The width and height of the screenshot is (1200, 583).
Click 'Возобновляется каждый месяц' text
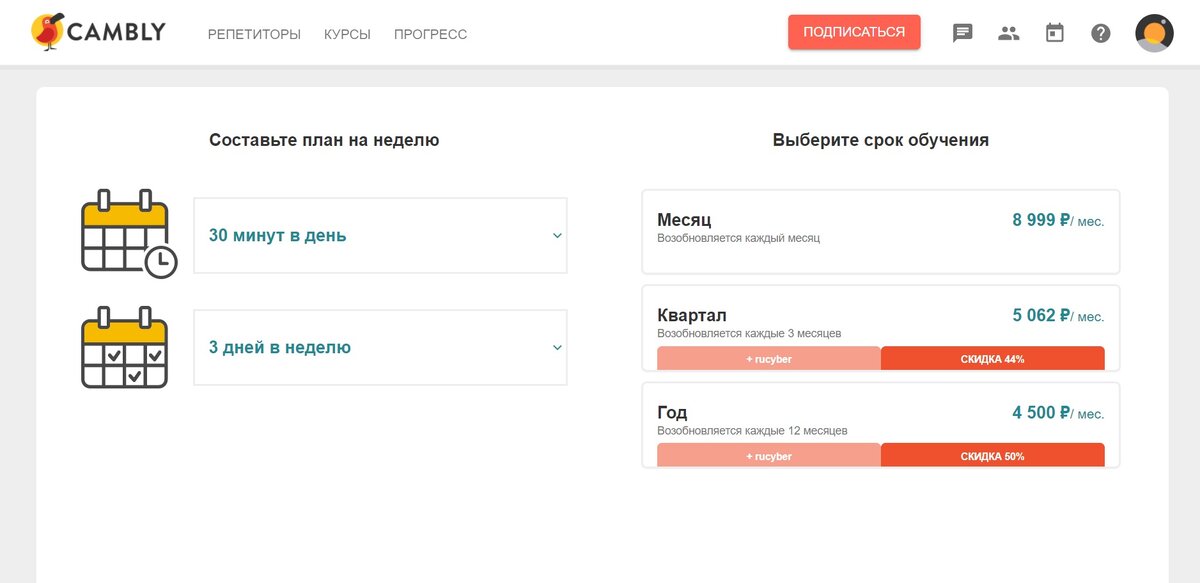coord(738,238)
